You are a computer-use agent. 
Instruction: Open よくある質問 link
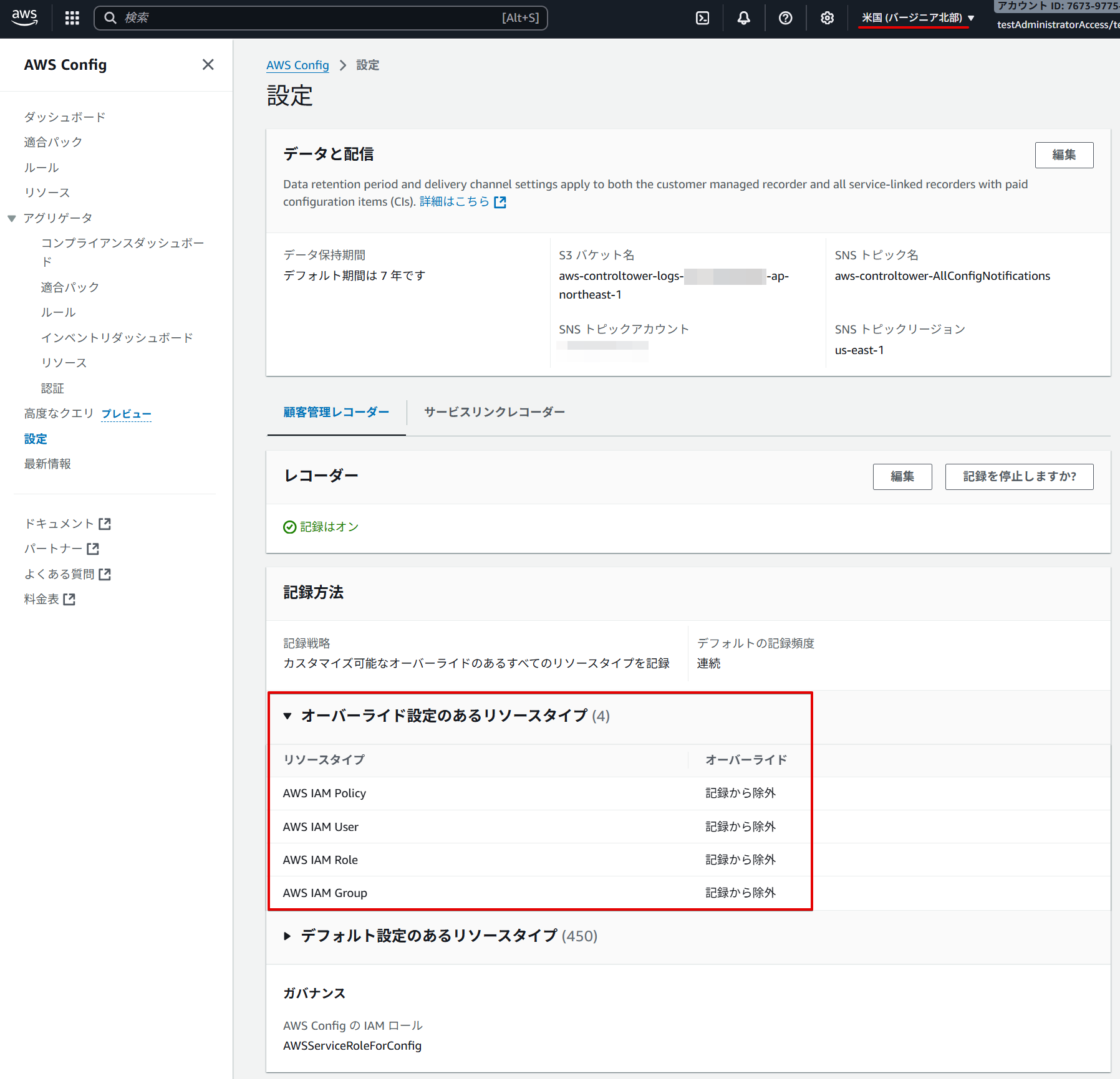59,574
